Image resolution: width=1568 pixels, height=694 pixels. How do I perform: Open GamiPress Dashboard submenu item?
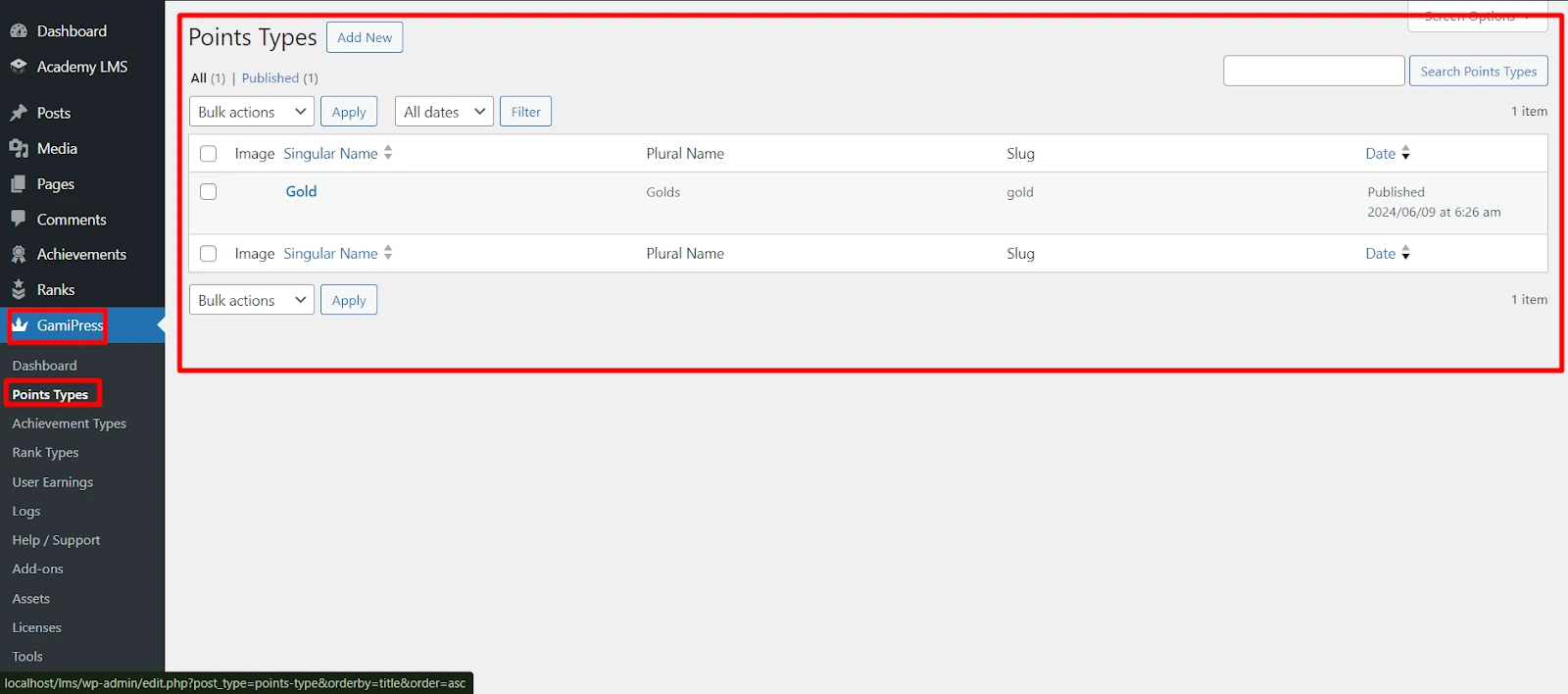[x=44, y=366]
